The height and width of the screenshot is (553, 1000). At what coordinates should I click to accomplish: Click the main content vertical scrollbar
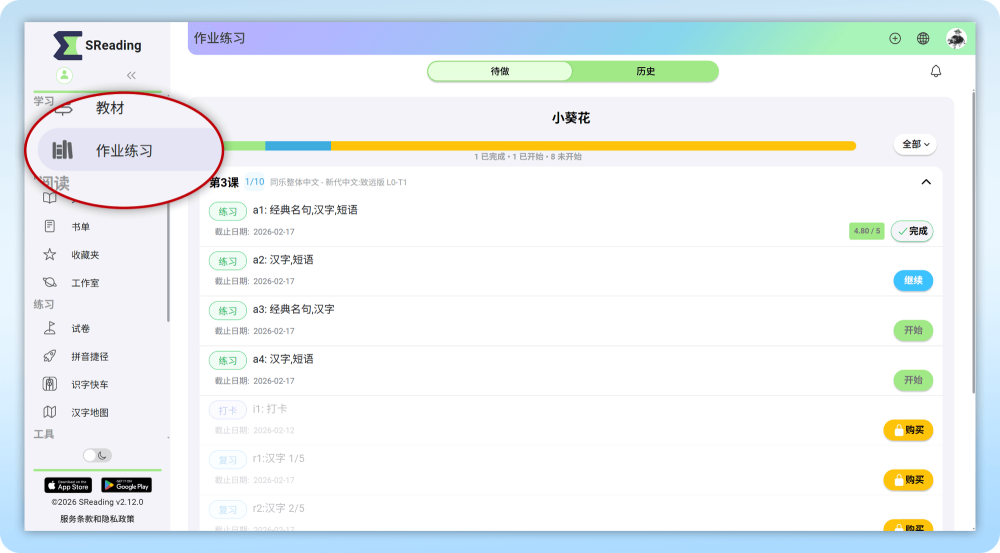point(973,242)
